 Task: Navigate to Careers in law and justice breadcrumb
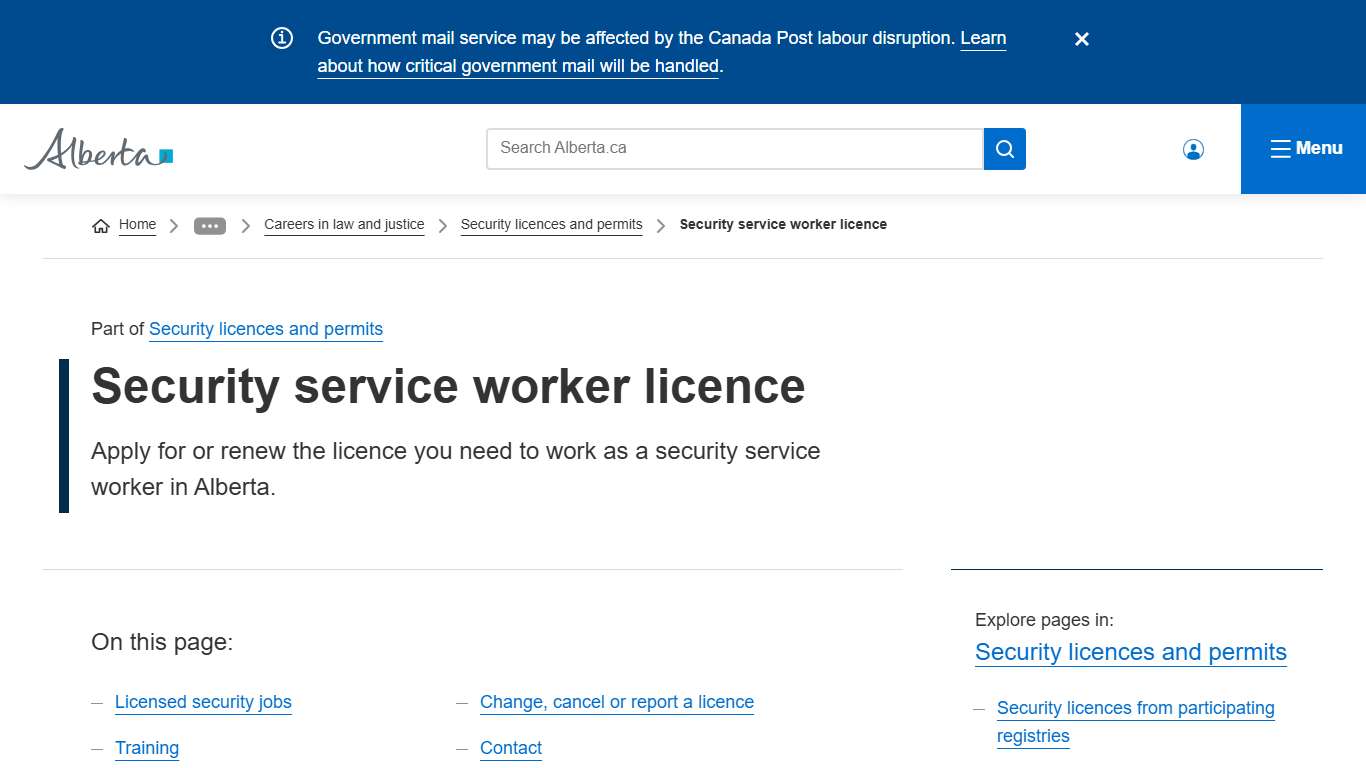(344, 224)
